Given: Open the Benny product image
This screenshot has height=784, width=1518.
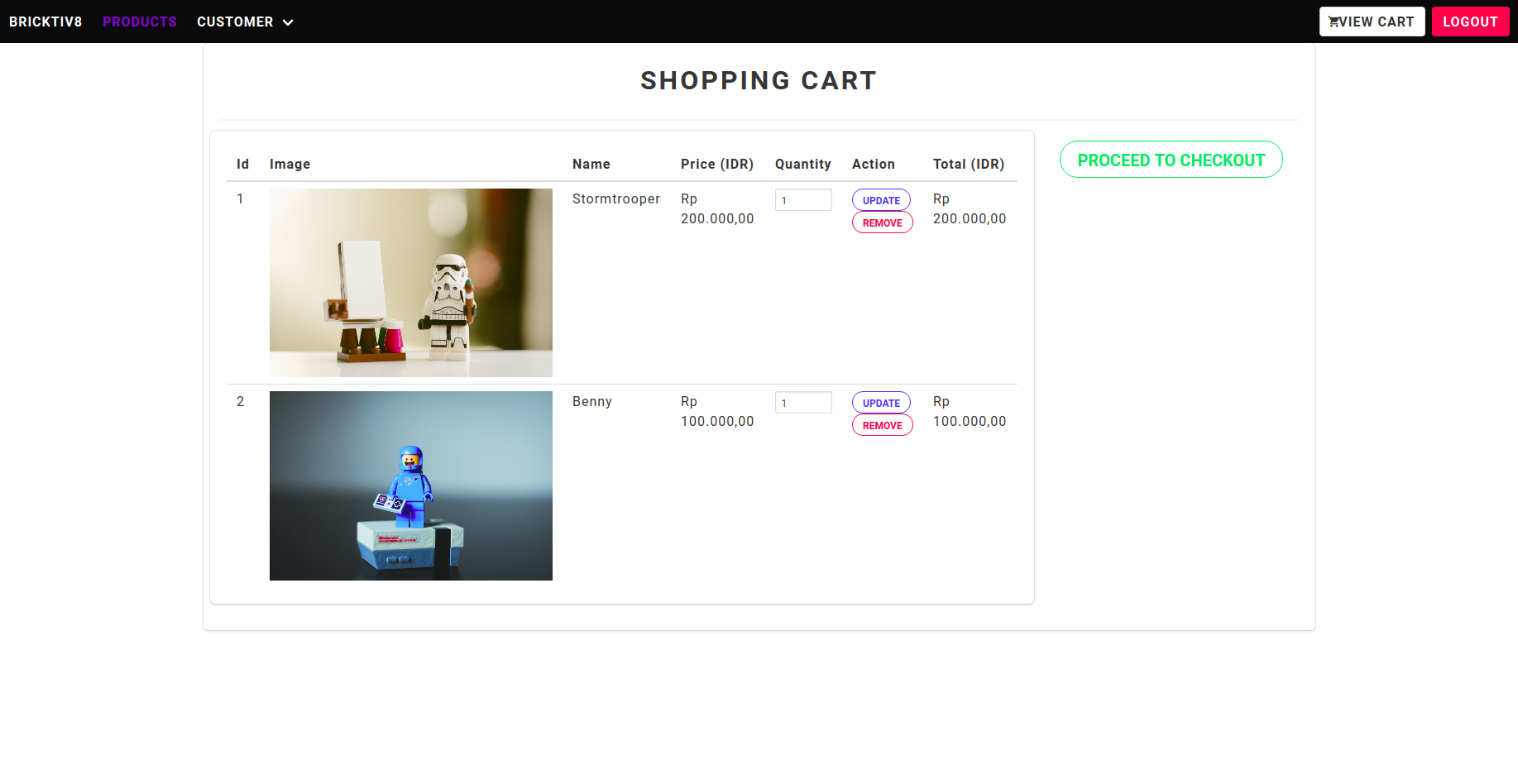Looking at the screenshot, I should [x=411, y=485].
